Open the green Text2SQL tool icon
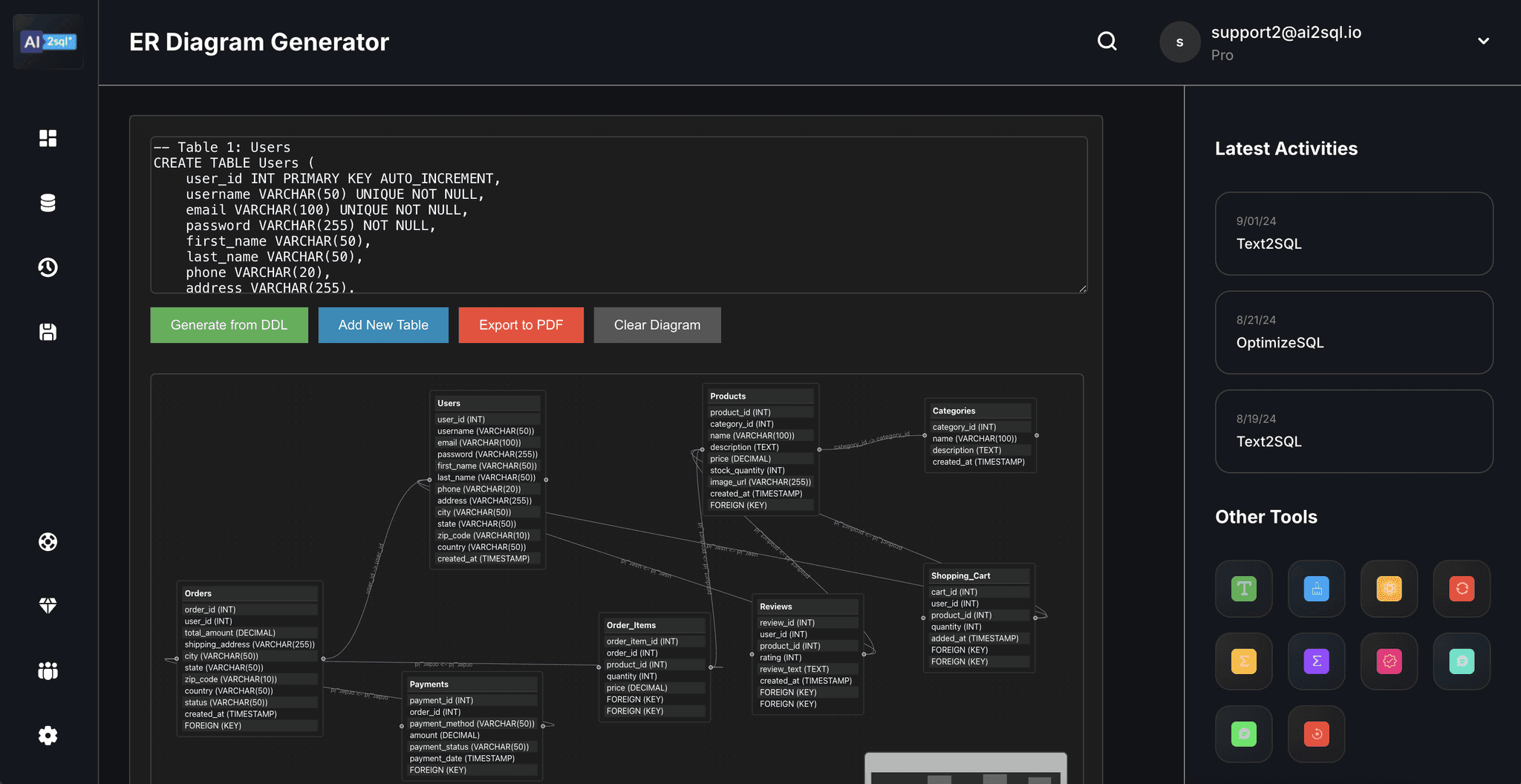This screenshot has height=784, width=1521. (1243, 589)
